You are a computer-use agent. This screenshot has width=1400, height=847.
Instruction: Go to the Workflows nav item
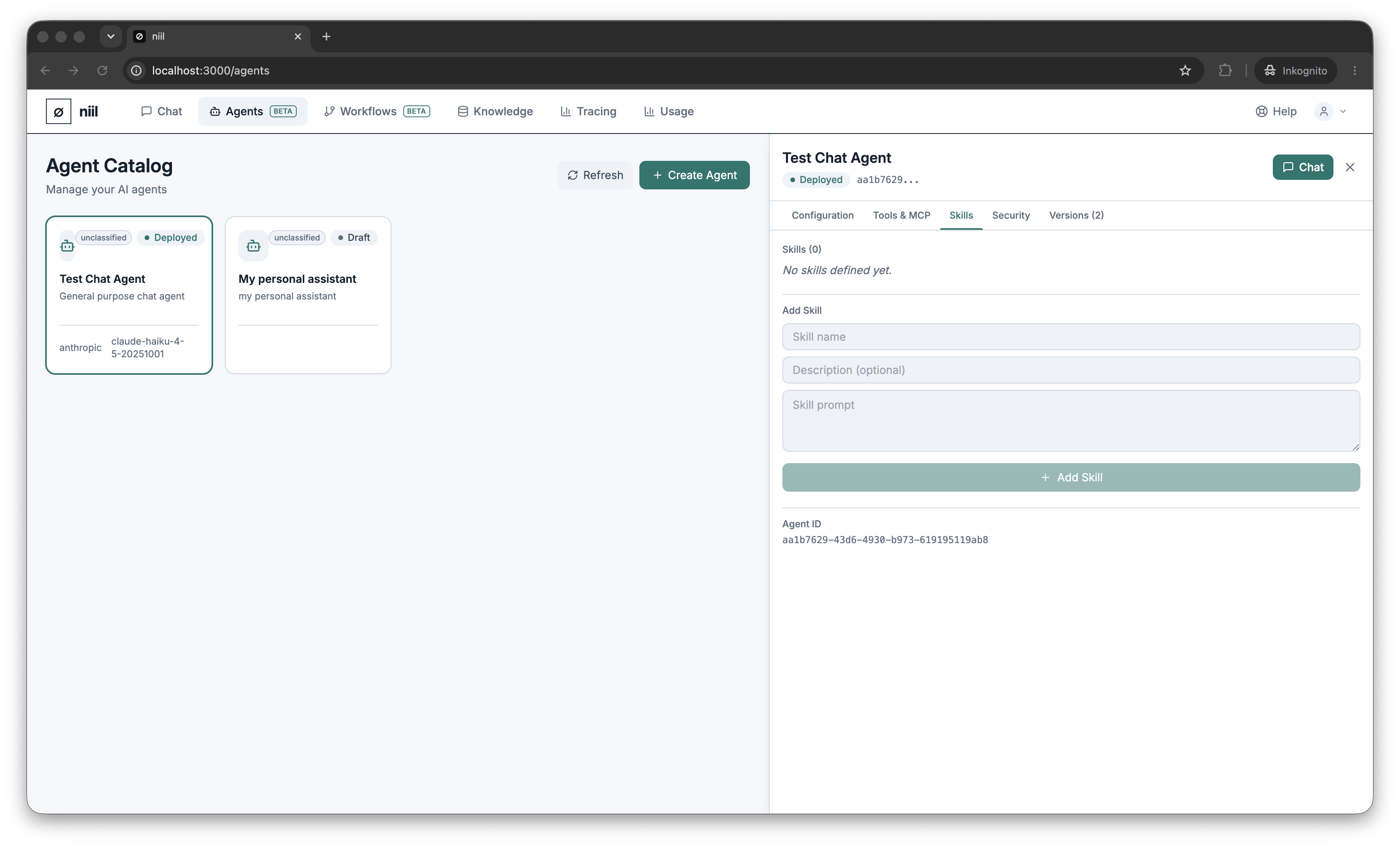(x=377, y=111)
